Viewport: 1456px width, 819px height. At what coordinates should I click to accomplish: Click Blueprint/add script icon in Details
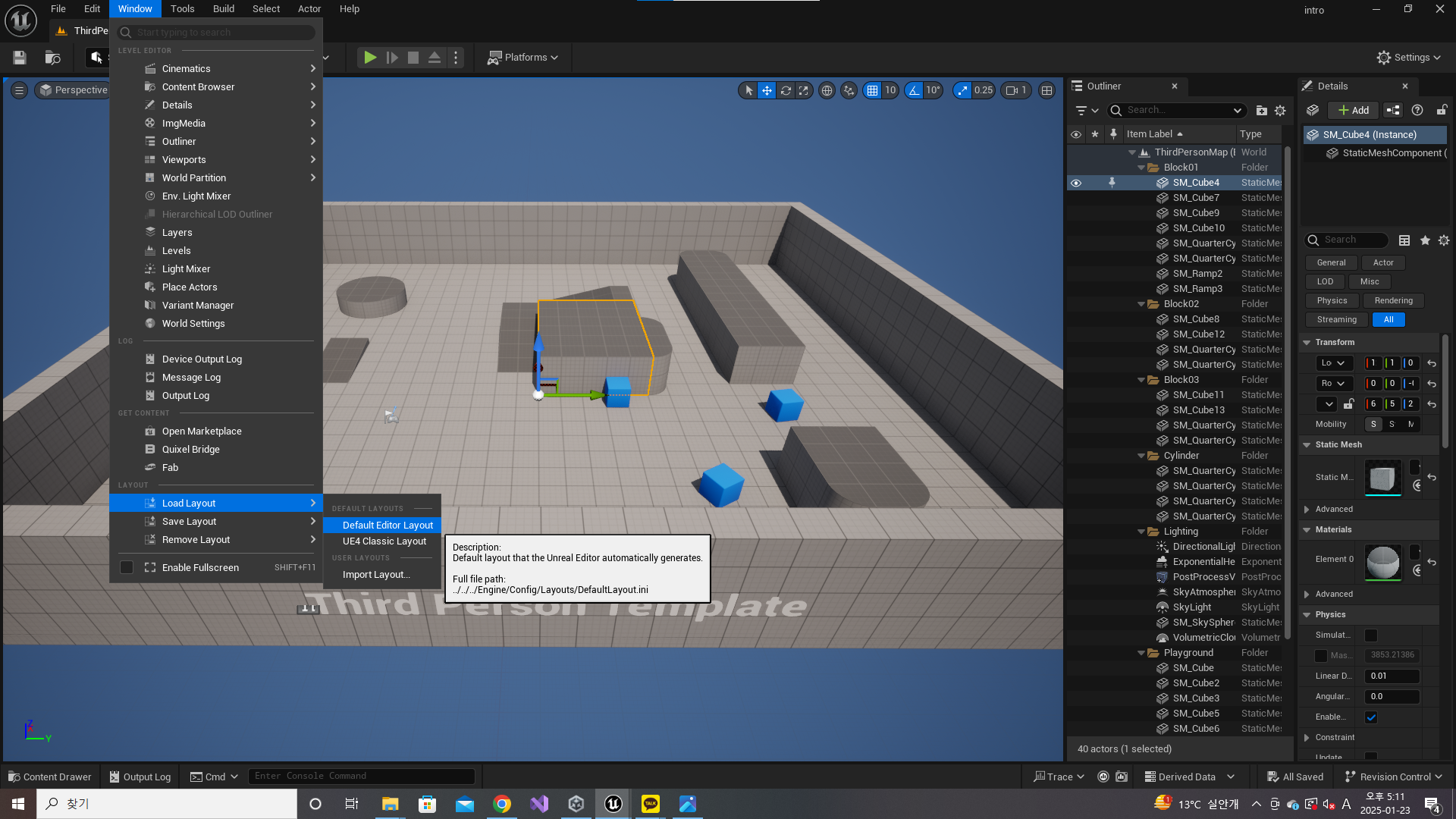coord(1393,110)
